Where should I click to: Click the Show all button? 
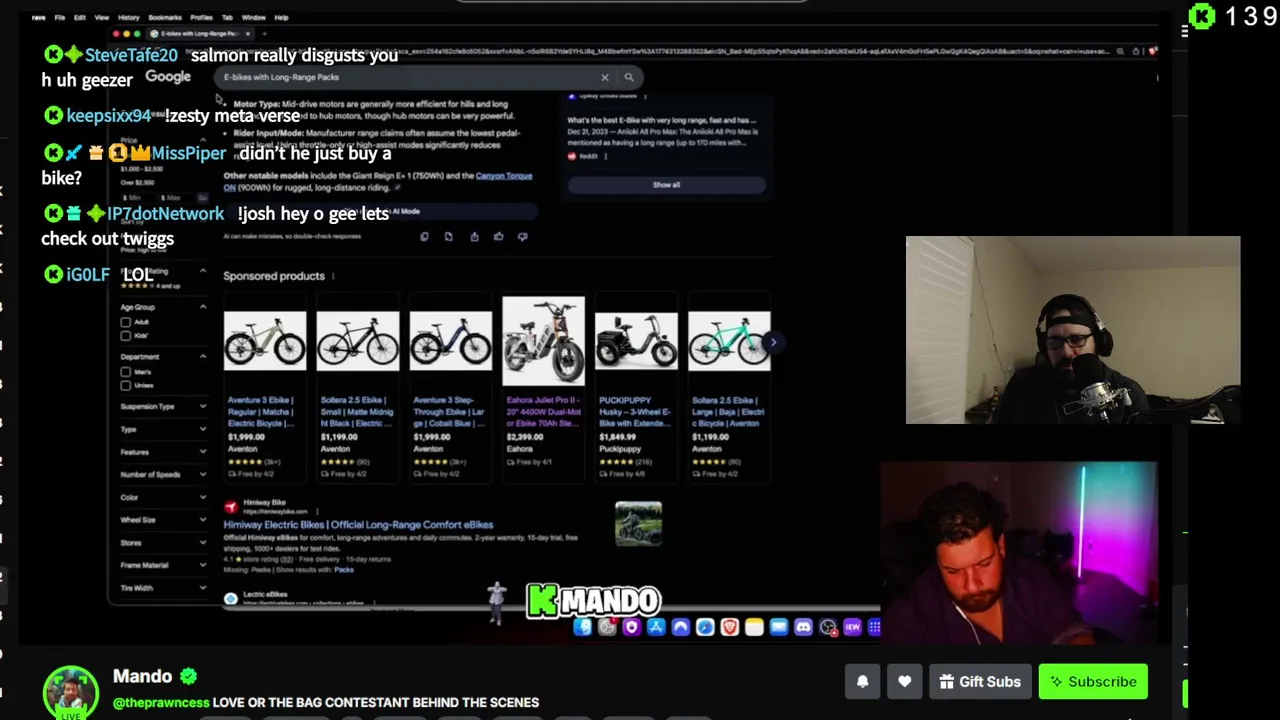click(666, 185)
